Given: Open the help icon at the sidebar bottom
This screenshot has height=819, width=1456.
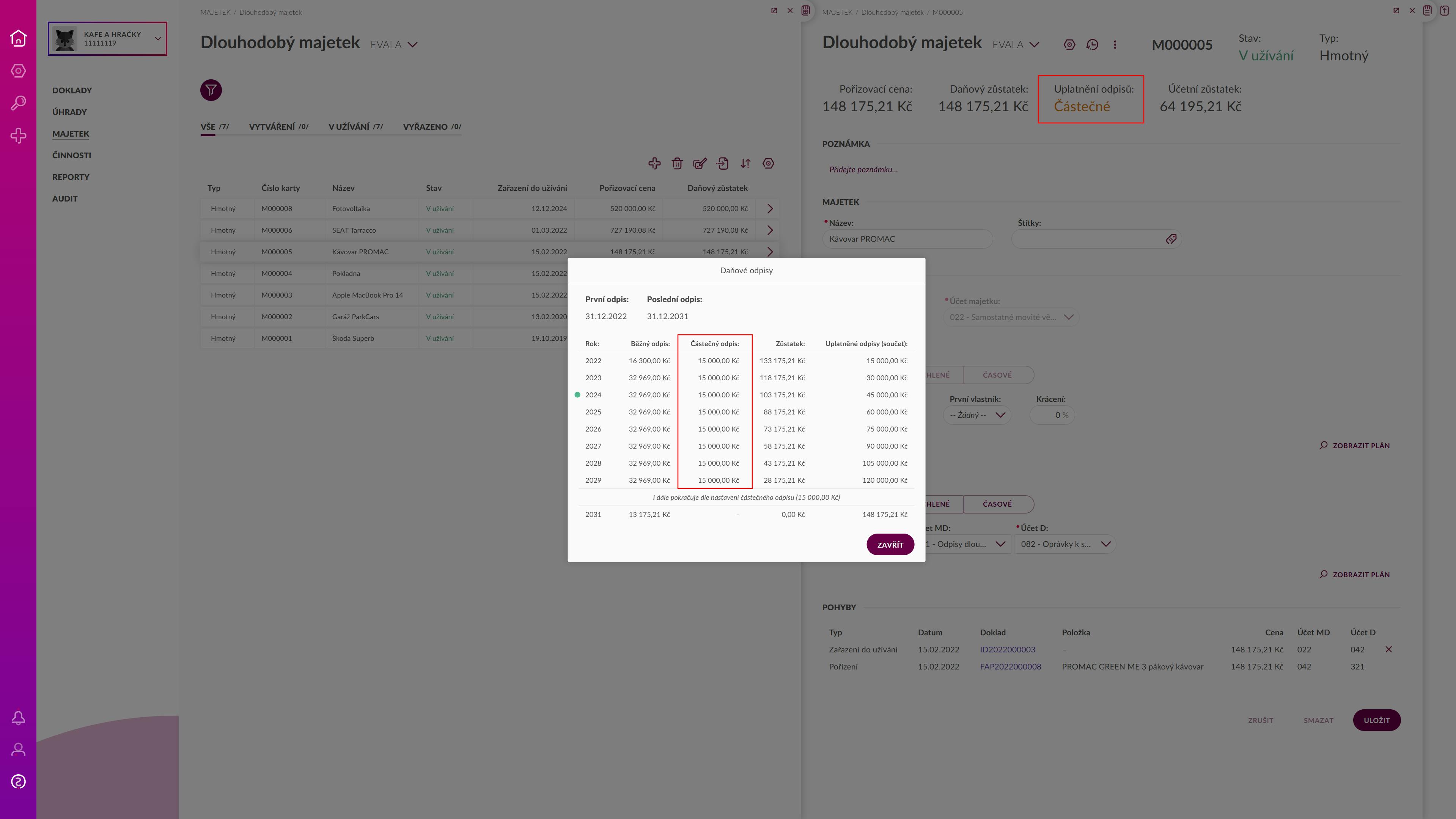Looking at the screenshot, I should point(18,782).
